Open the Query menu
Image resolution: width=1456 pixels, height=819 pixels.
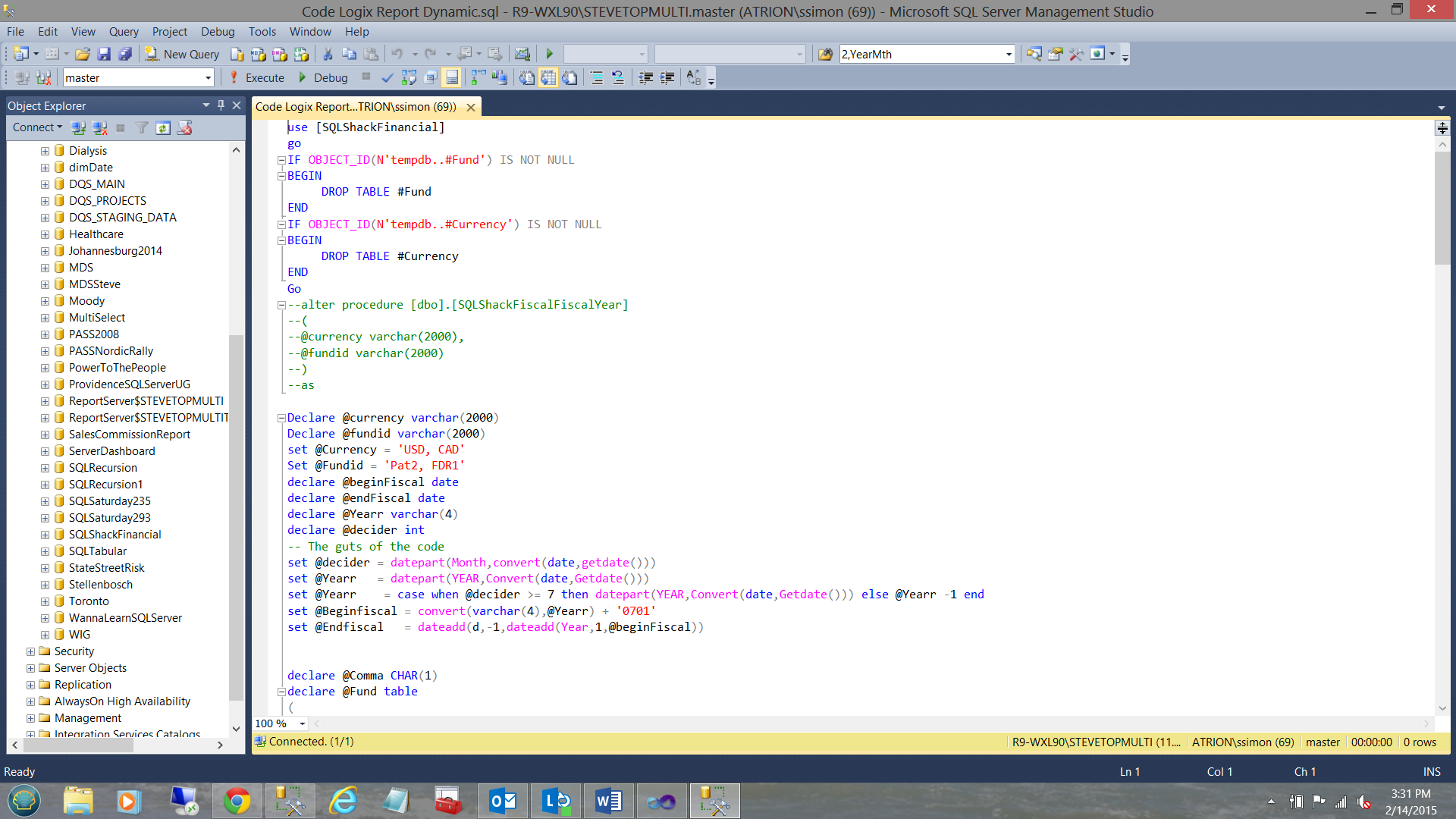pos(124,31)
